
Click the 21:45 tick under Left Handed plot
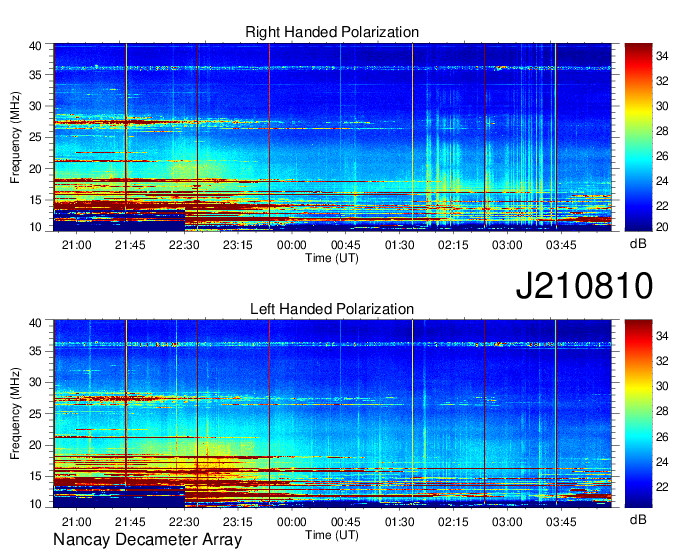pos(130,522)
